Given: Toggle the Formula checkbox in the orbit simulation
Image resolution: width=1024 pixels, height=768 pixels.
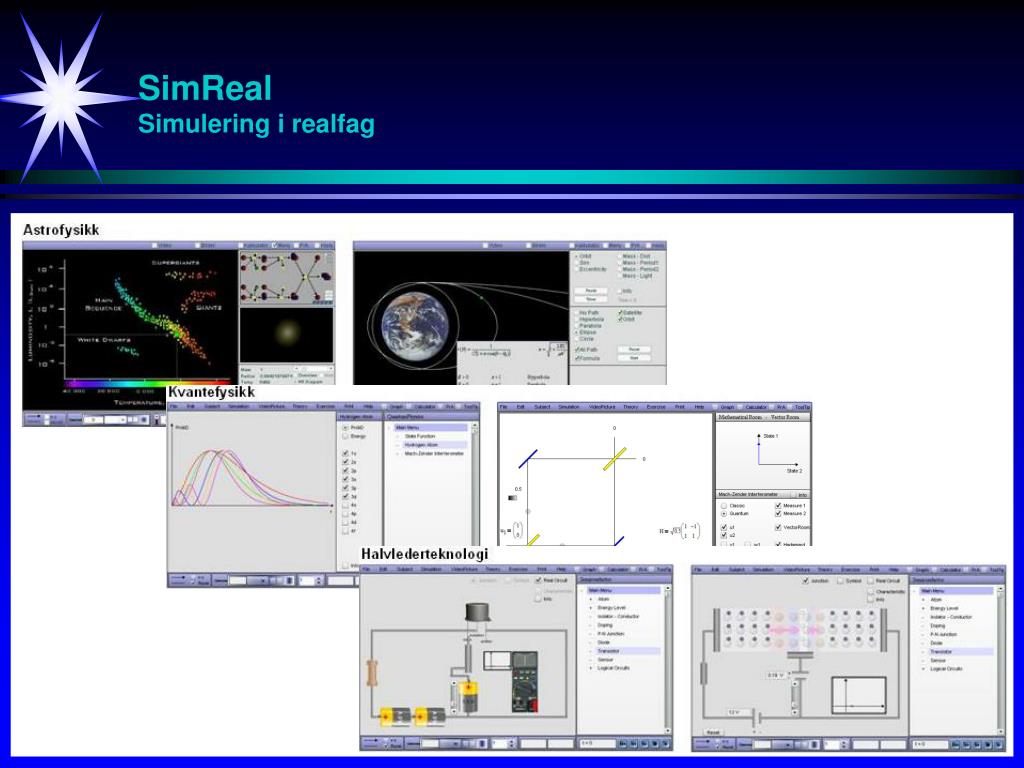Looking at the screenshot, I should [577, 358].
